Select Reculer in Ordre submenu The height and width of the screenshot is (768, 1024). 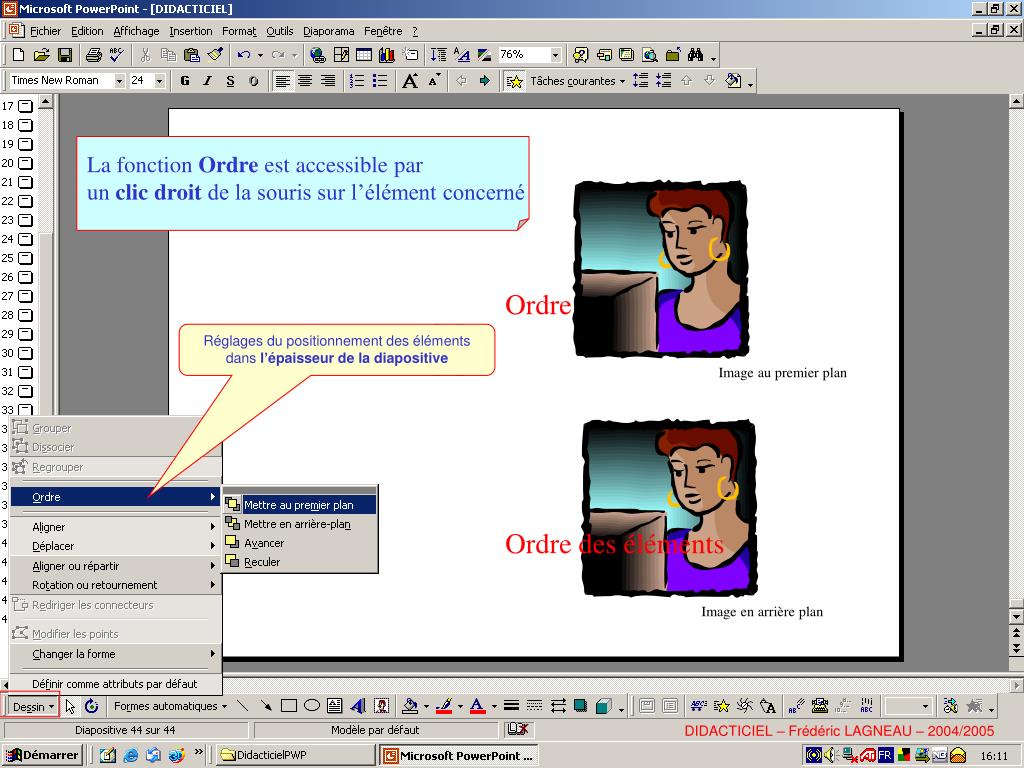tap(300, 562)
